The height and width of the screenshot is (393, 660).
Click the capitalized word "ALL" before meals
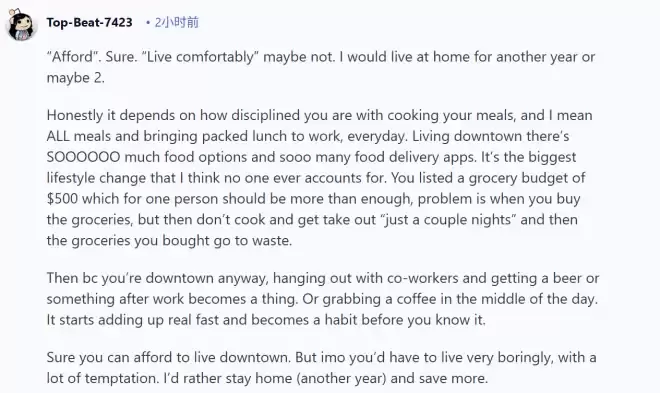[x=58, y=136]
